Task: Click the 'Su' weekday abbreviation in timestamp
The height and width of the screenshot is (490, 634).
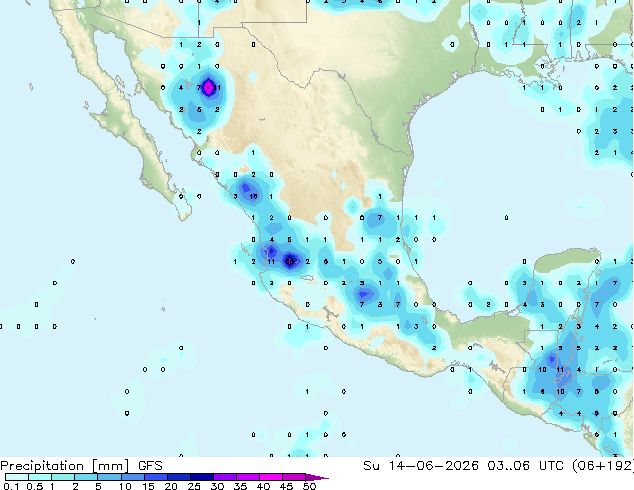Action: (x=372, y=466)
